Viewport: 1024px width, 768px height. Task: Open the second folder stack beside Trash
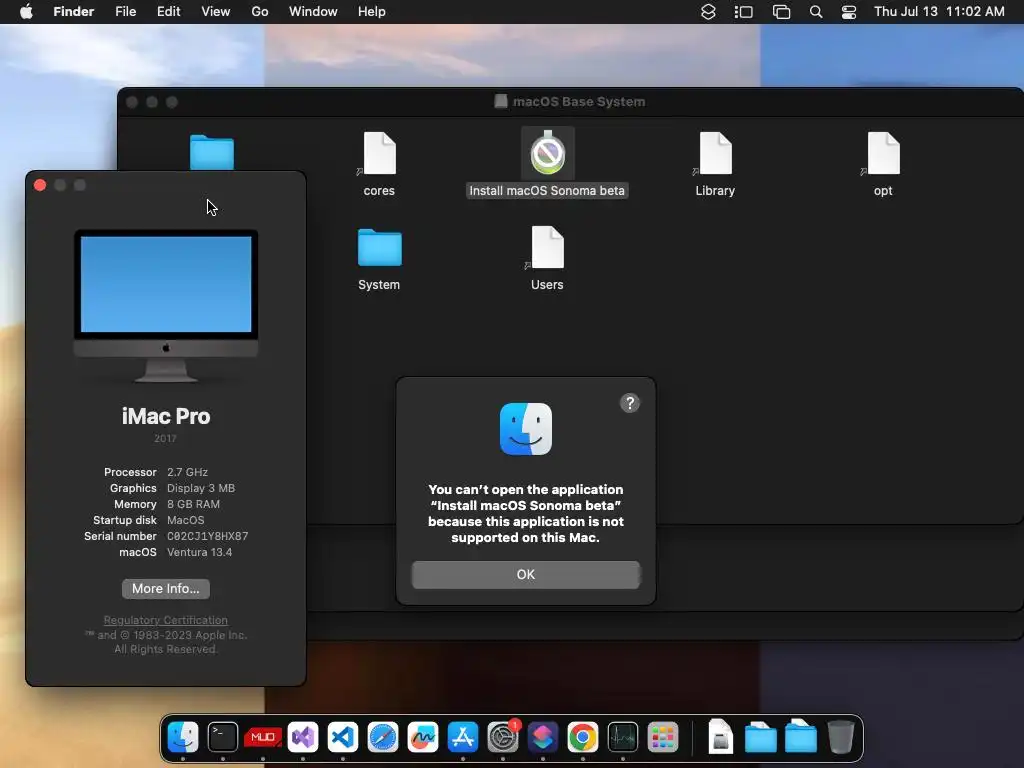(801, 737)
